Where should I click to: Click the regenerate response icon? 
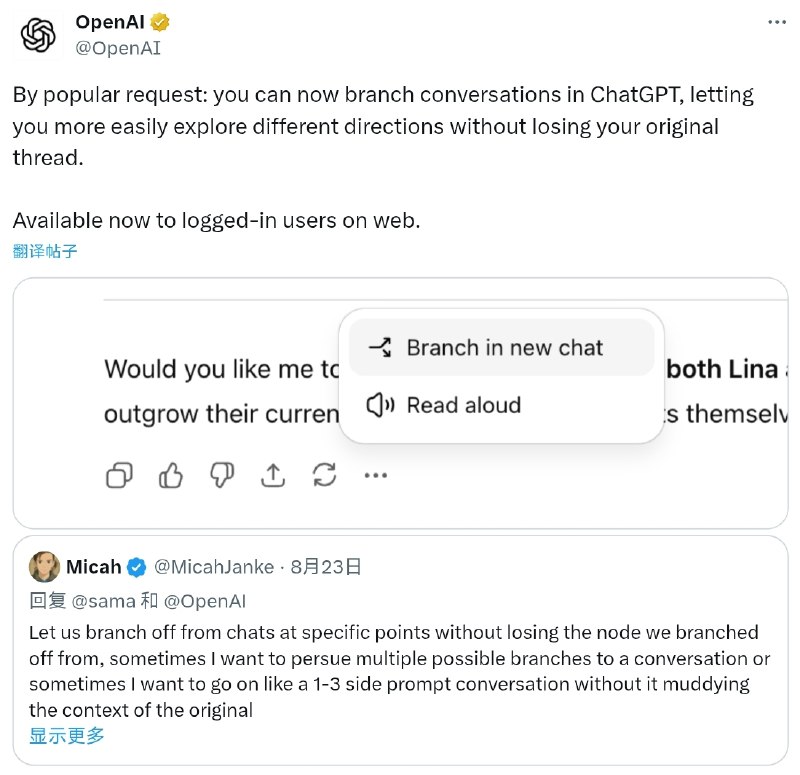tap(325, 475)
